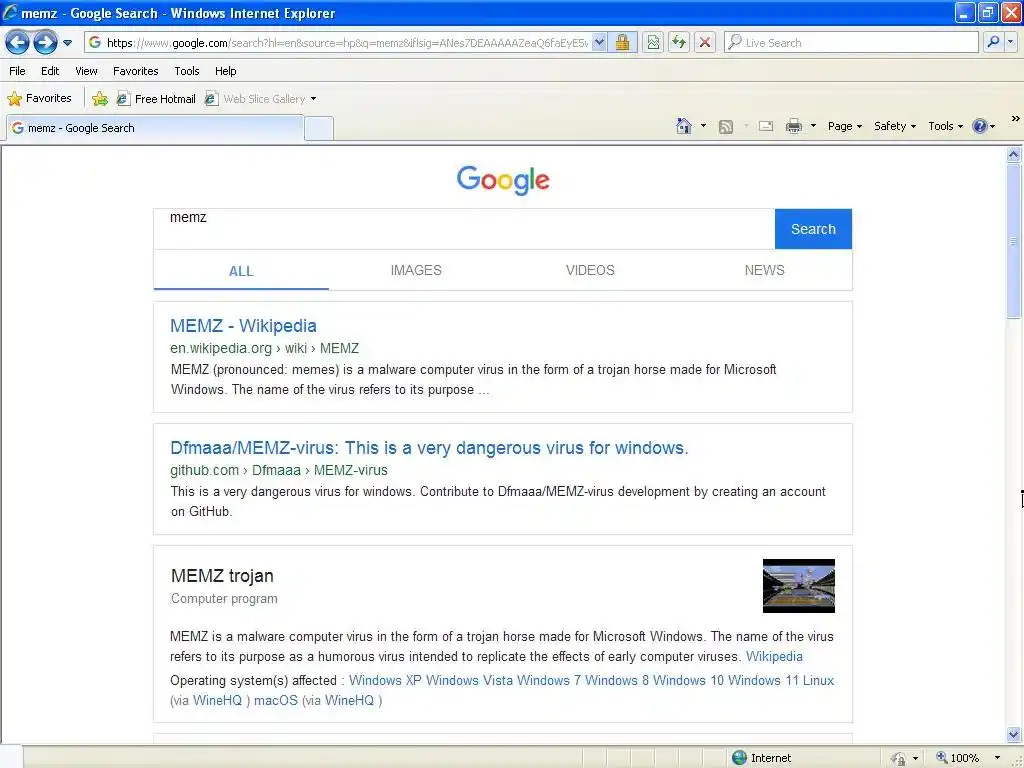Click the scrollbar up arrow
Viewport: 1024px width, 768px height.
click(x=1013, y=154)
